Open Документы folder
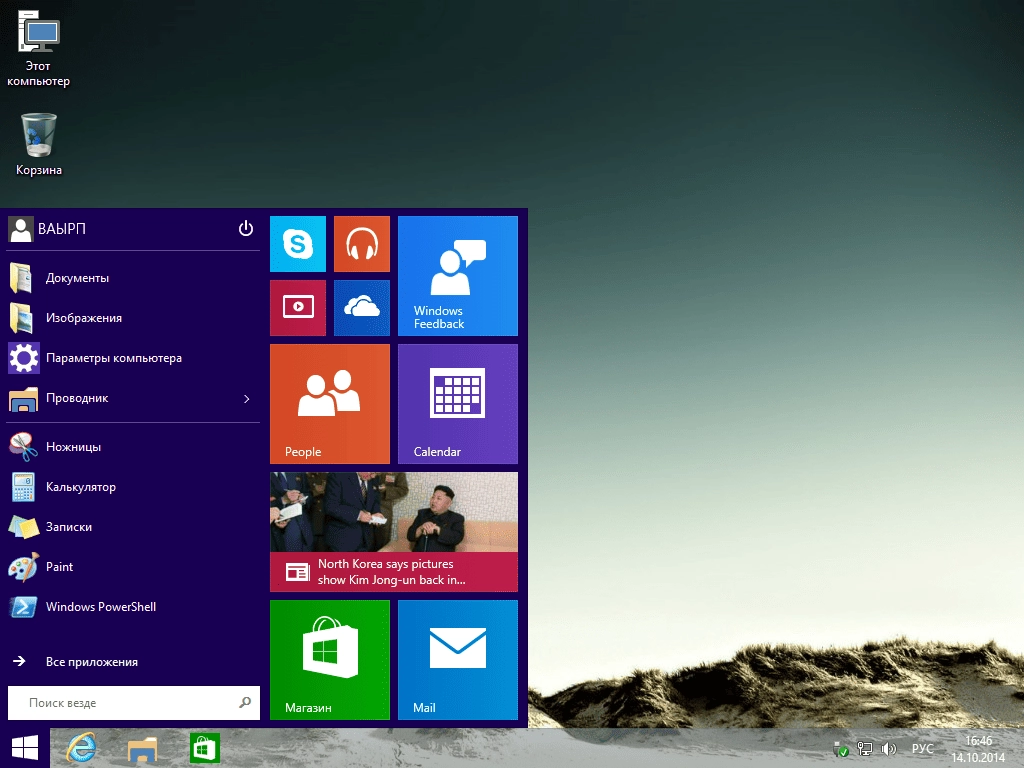Image resolution: width=1024 pixels, height=768 pixels. [x=133, y=278]
